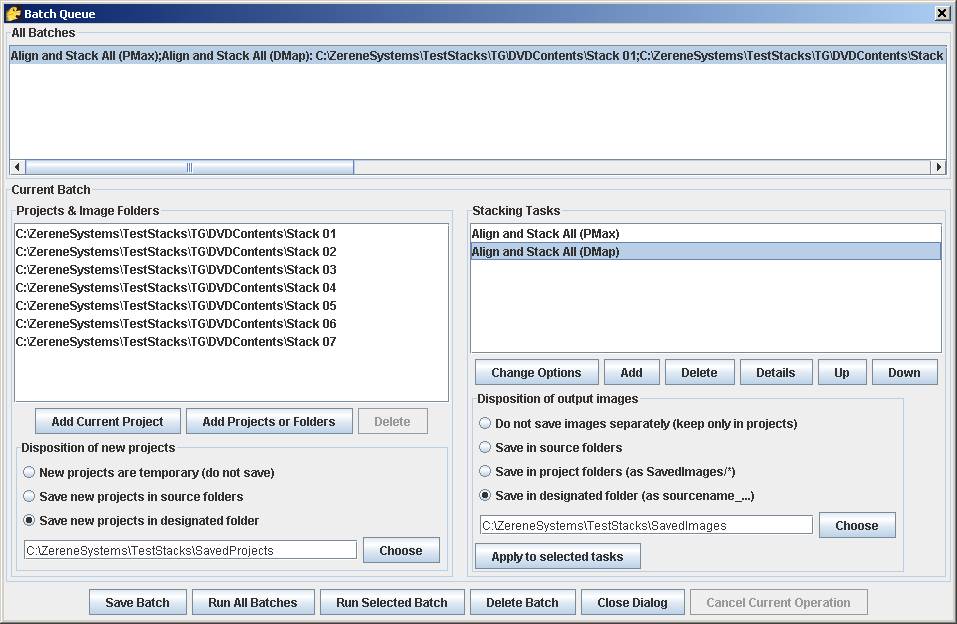Click Add Current Project button
Screen dimensions: 957x624
[x=107, y=421]
